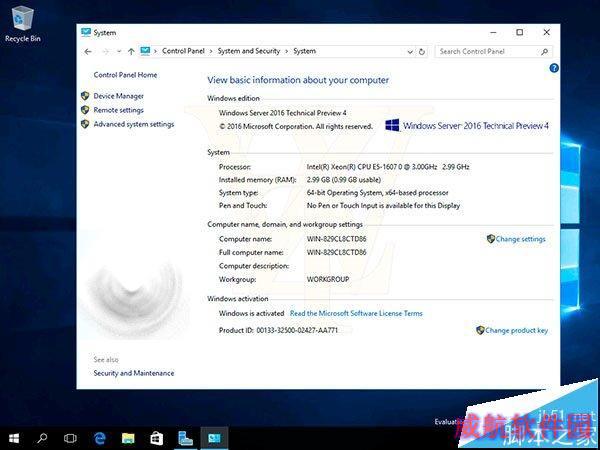Go up one level with the Up arrow
The height and width of the screenshot is (450, 600).
[x=131, y=51]
